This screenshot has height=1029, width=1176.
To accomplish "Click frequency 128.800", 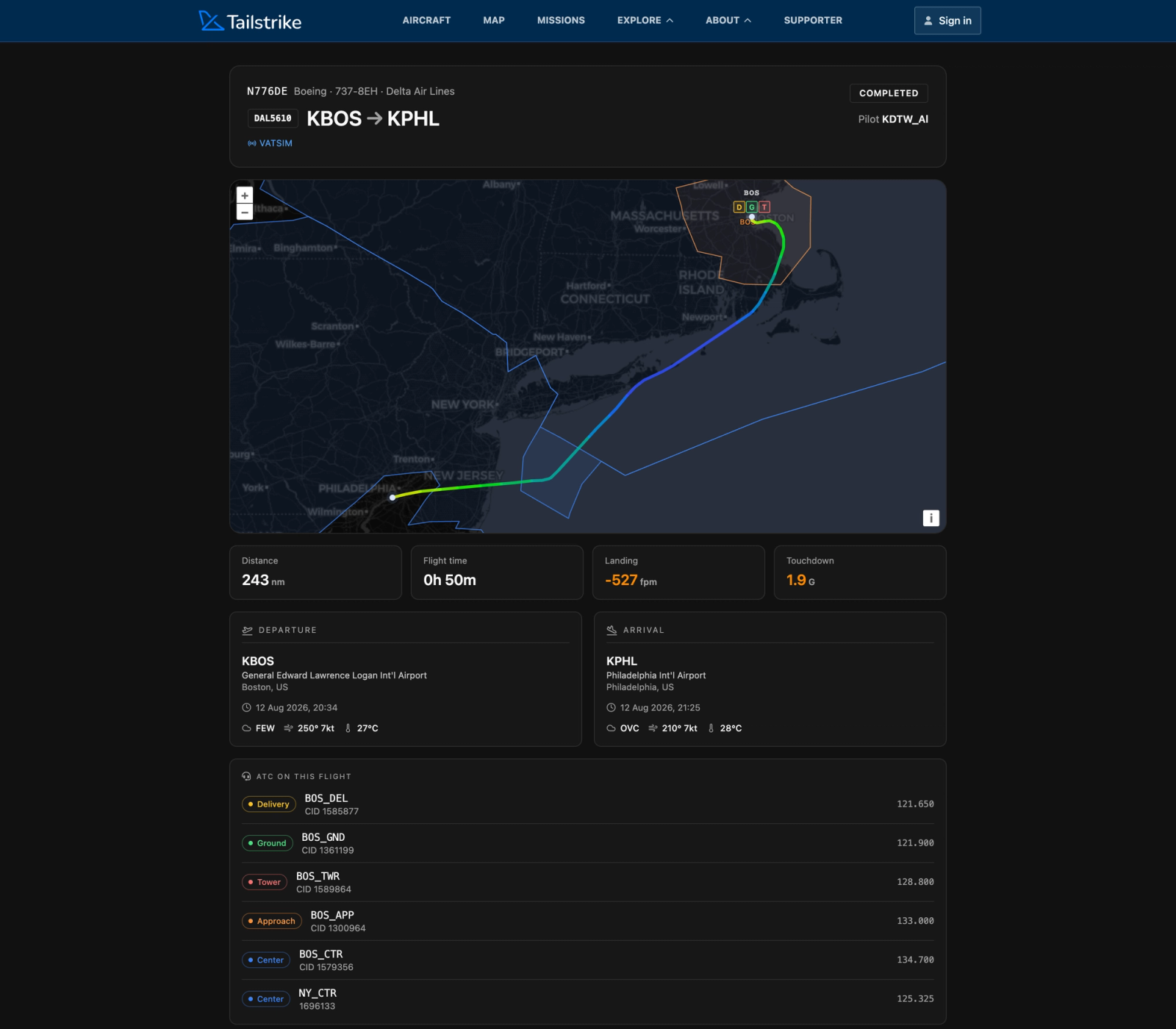I will coord(915,882).
